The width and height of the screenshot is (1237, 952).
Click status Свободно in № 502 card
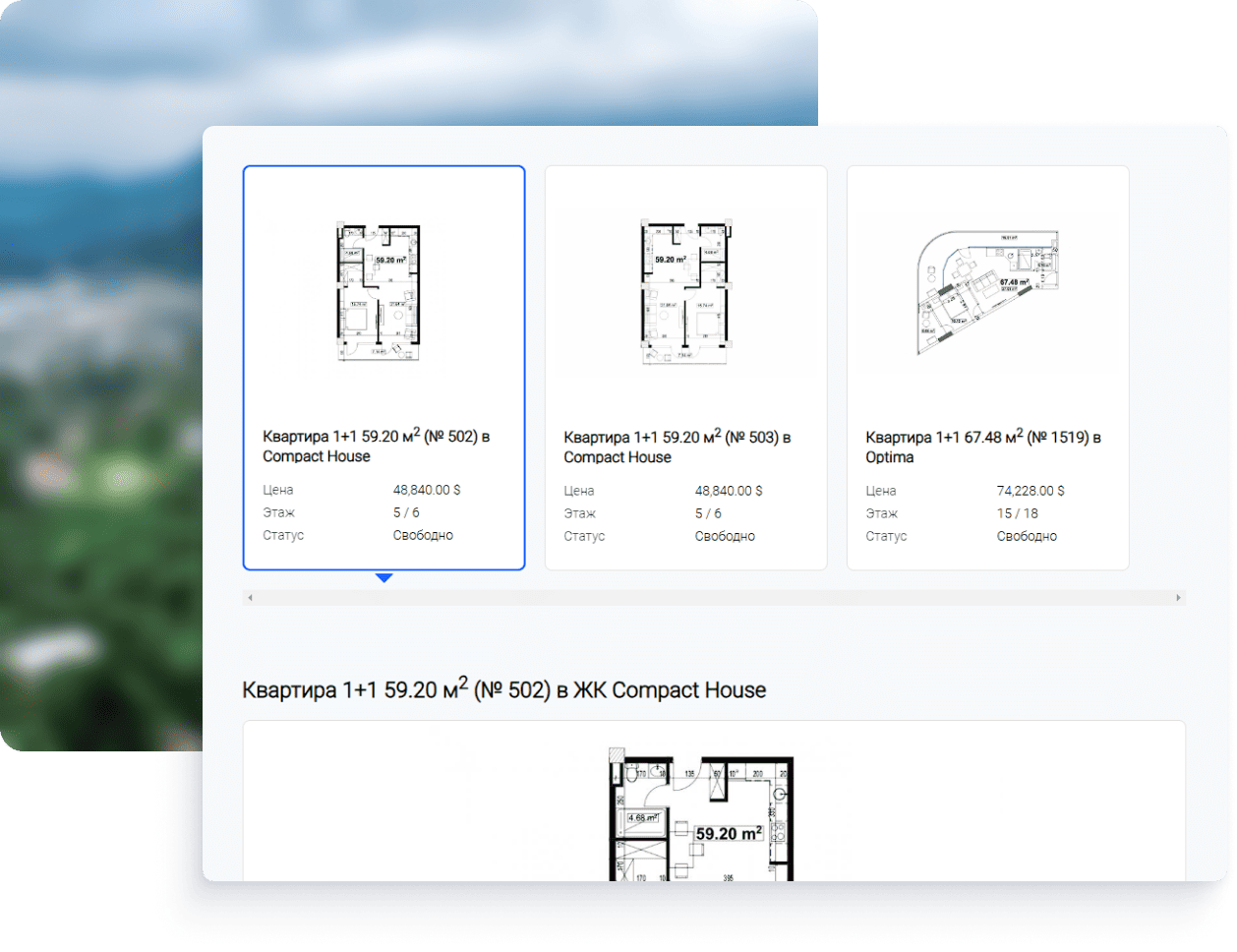(423, 535)
